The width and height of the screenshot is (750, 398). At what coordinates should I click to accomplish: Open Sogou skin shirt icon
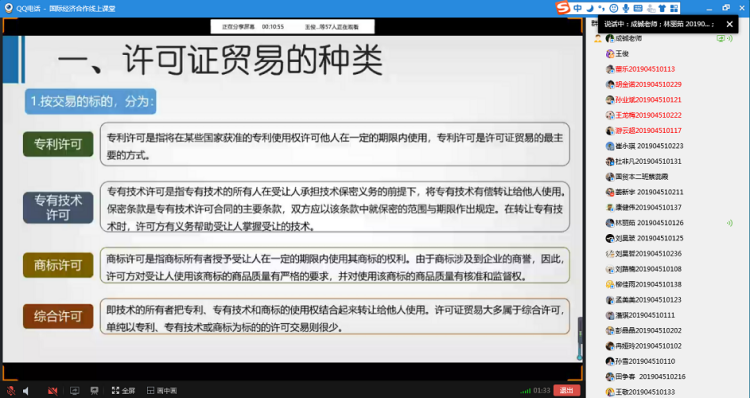[662, 8]
